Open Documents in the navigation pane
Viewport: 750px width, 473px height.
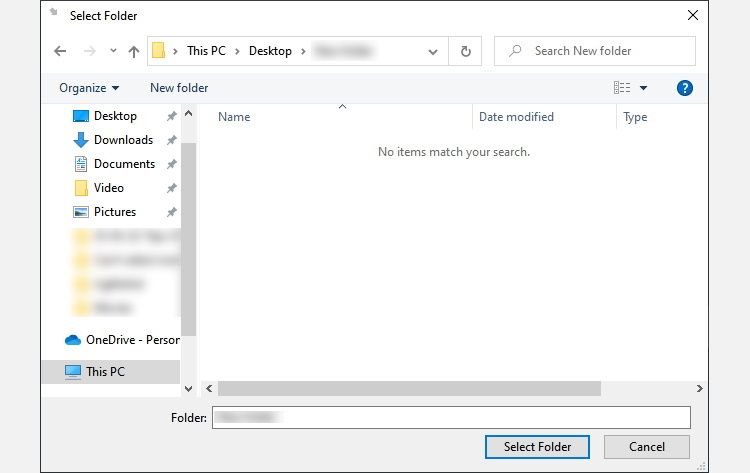(124, 164)
